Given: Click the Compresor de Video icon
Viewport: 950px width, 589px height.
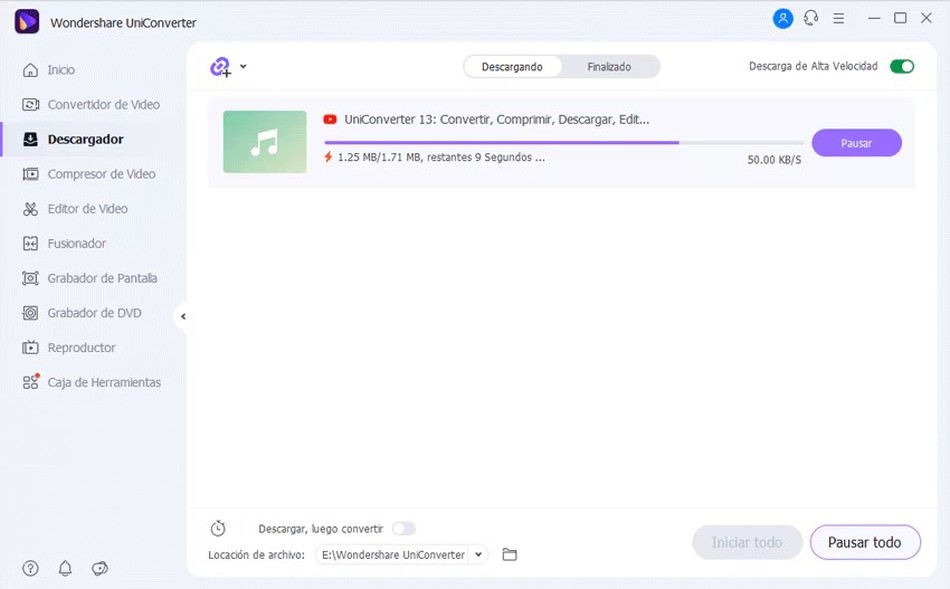Looking at the screenshot, I should (30, 174).
